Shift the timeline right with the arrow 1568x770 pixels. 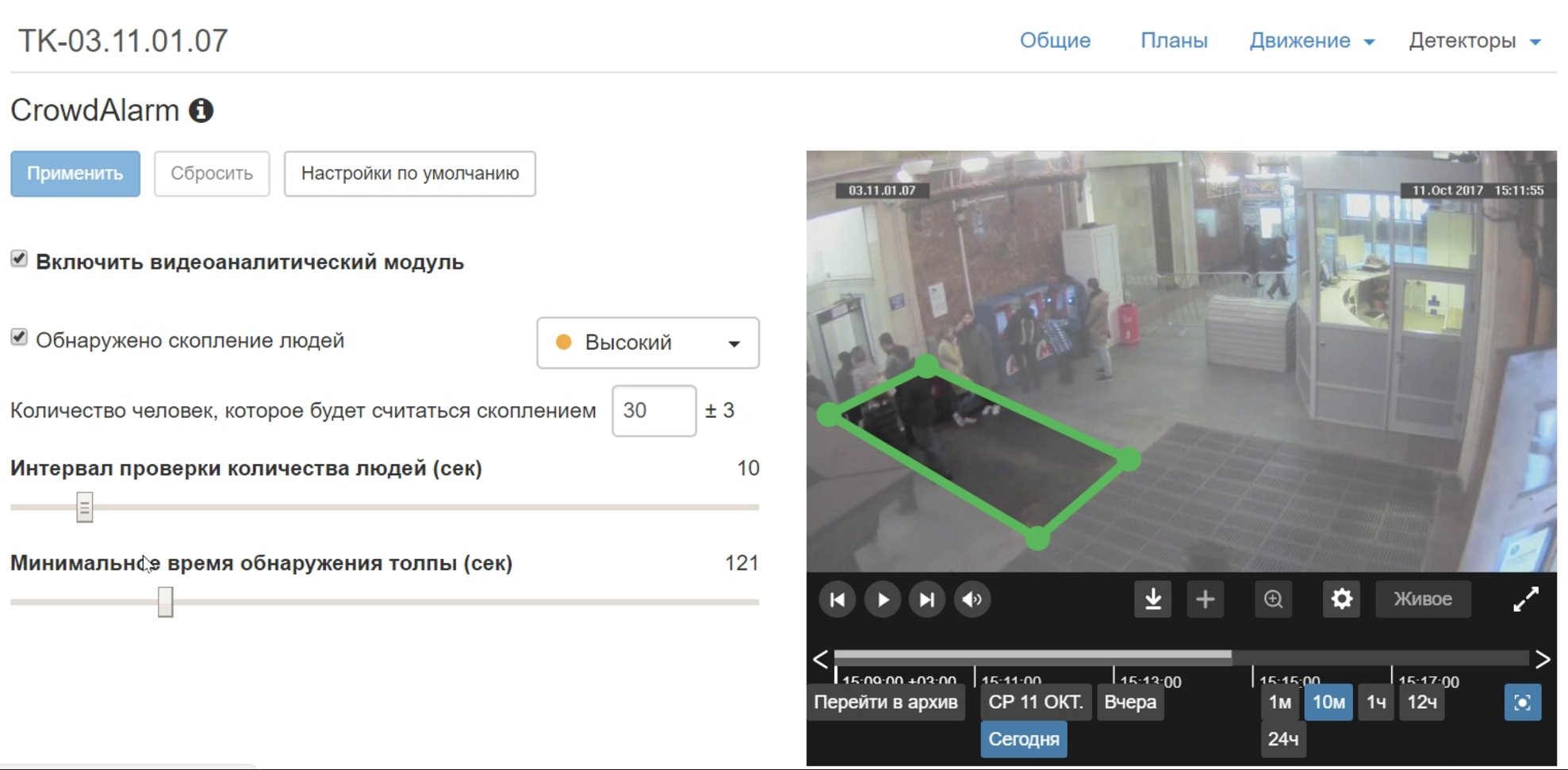[x=1543, y=659]
